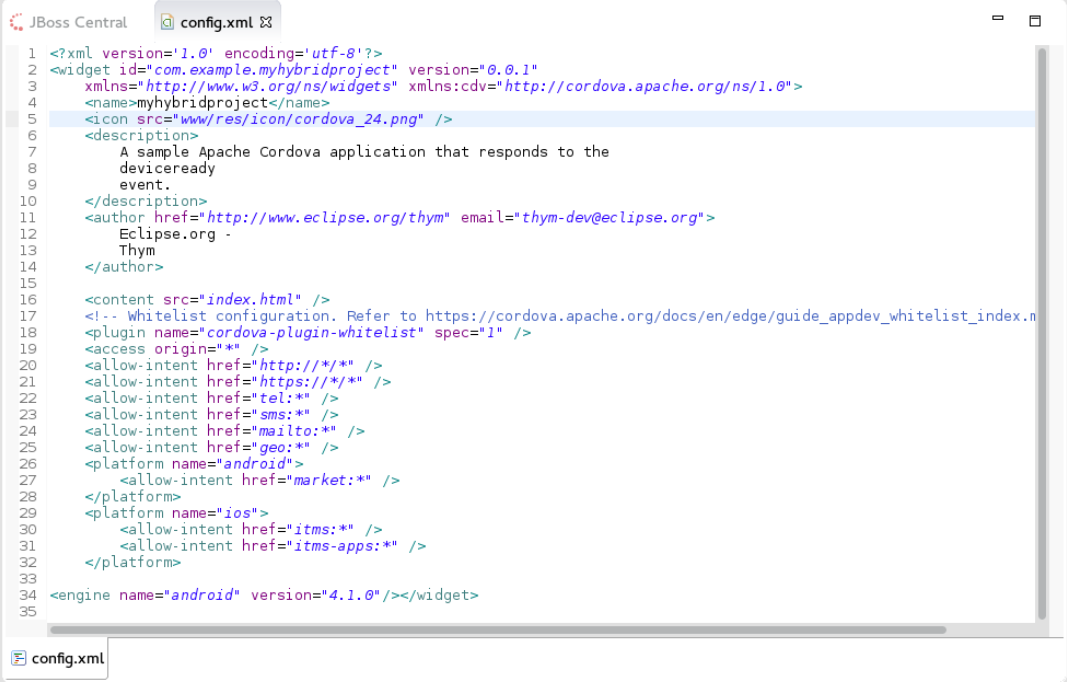Click the engine name 'android' value
1067x683 pixels.
click(x=203, y=595)
